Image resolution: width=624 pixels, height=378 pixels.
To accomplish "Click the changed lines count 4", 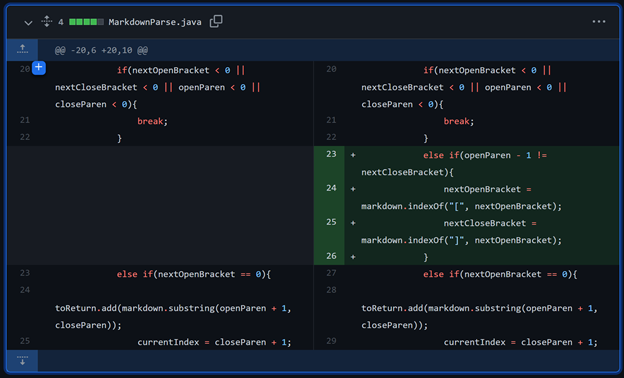I will tap(60, 22).
